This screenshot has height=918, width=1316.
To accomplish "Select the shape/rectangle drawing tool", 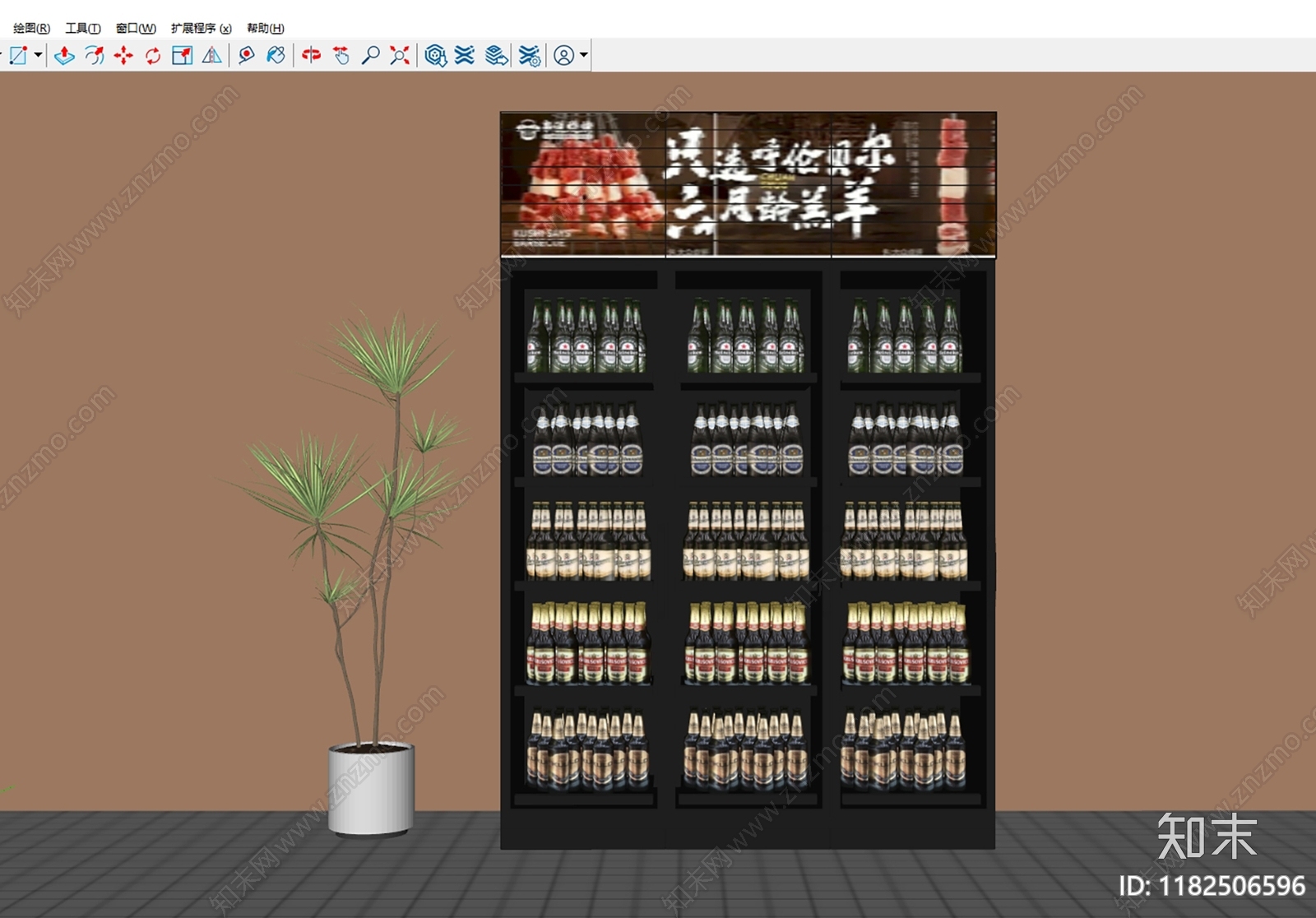I will point(18,55).
